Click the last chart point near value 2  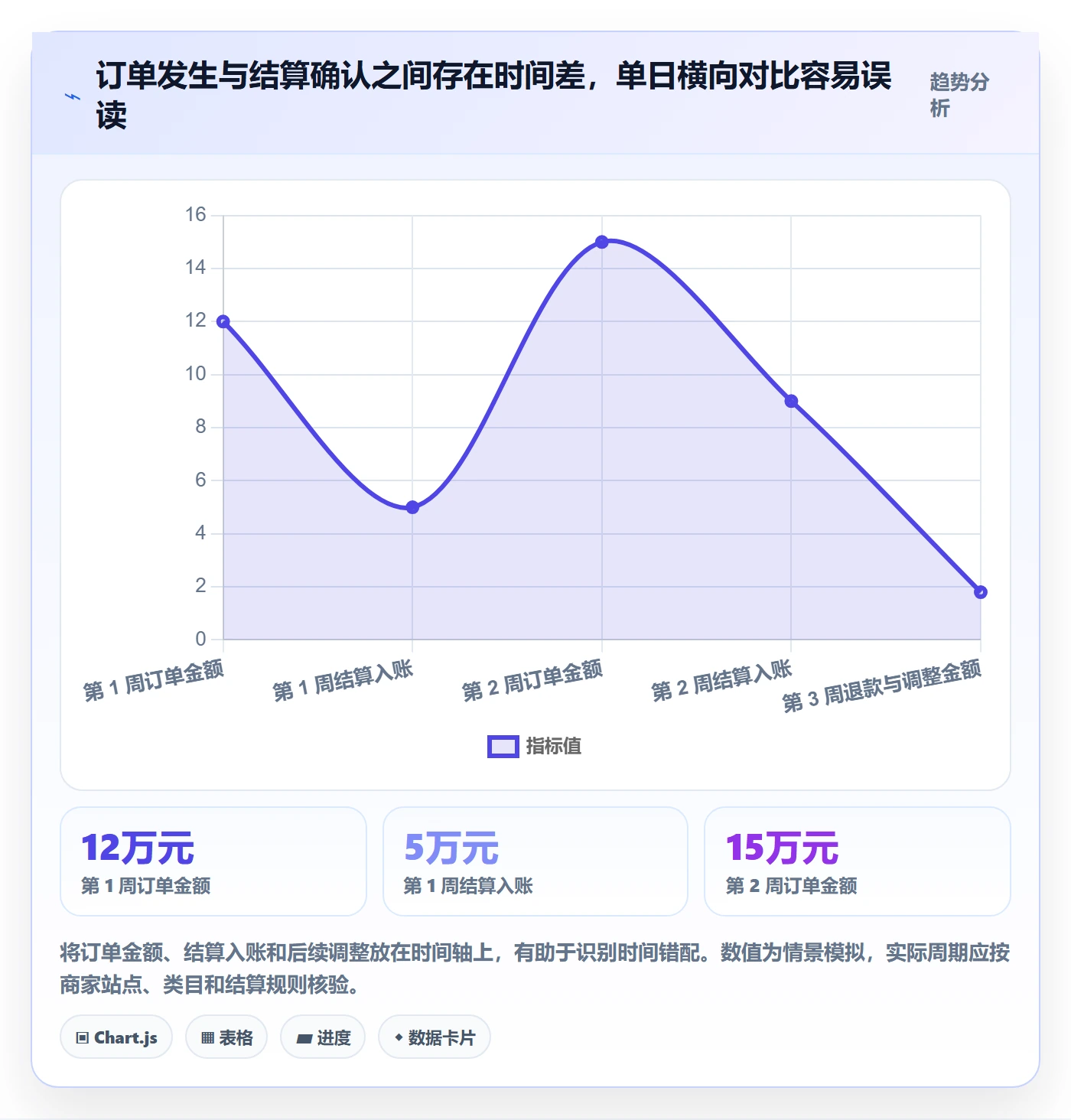981,592
